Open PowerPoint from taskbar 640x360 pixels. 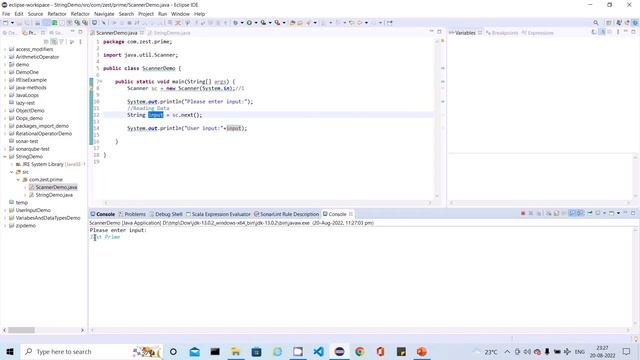click(422, 351)
